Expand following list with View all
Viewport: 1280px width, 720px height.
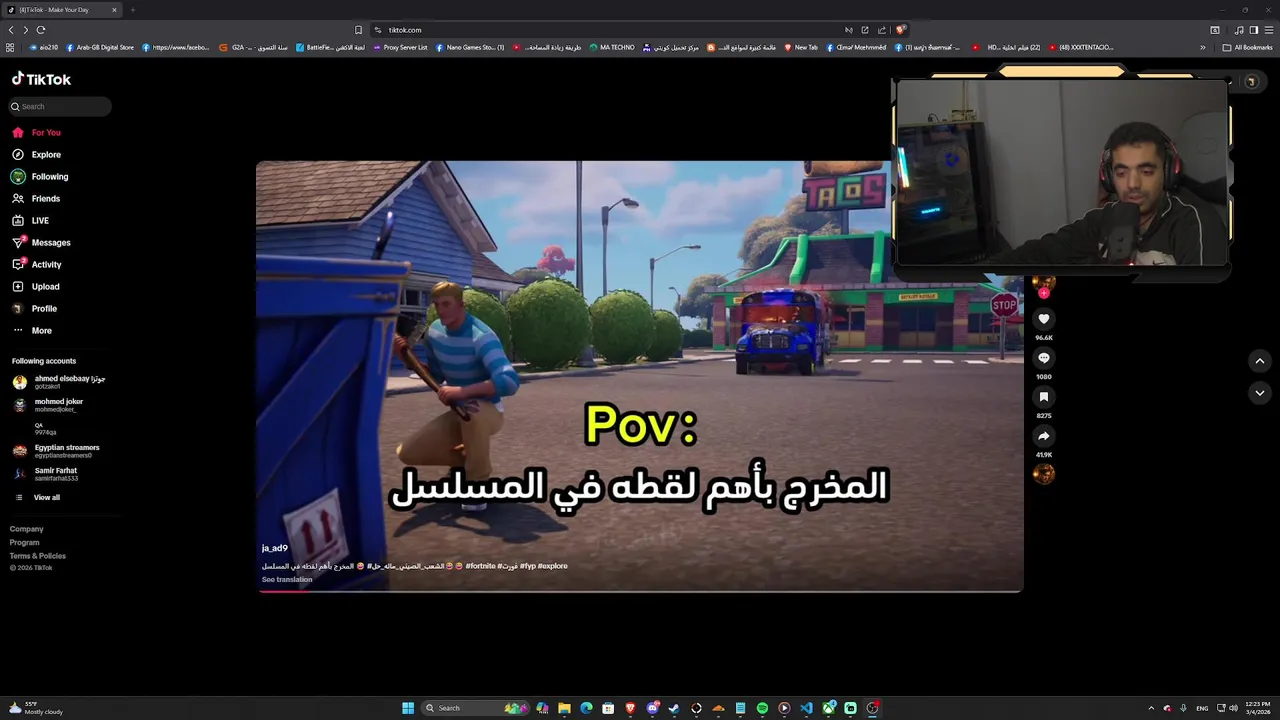pos(46,497)
